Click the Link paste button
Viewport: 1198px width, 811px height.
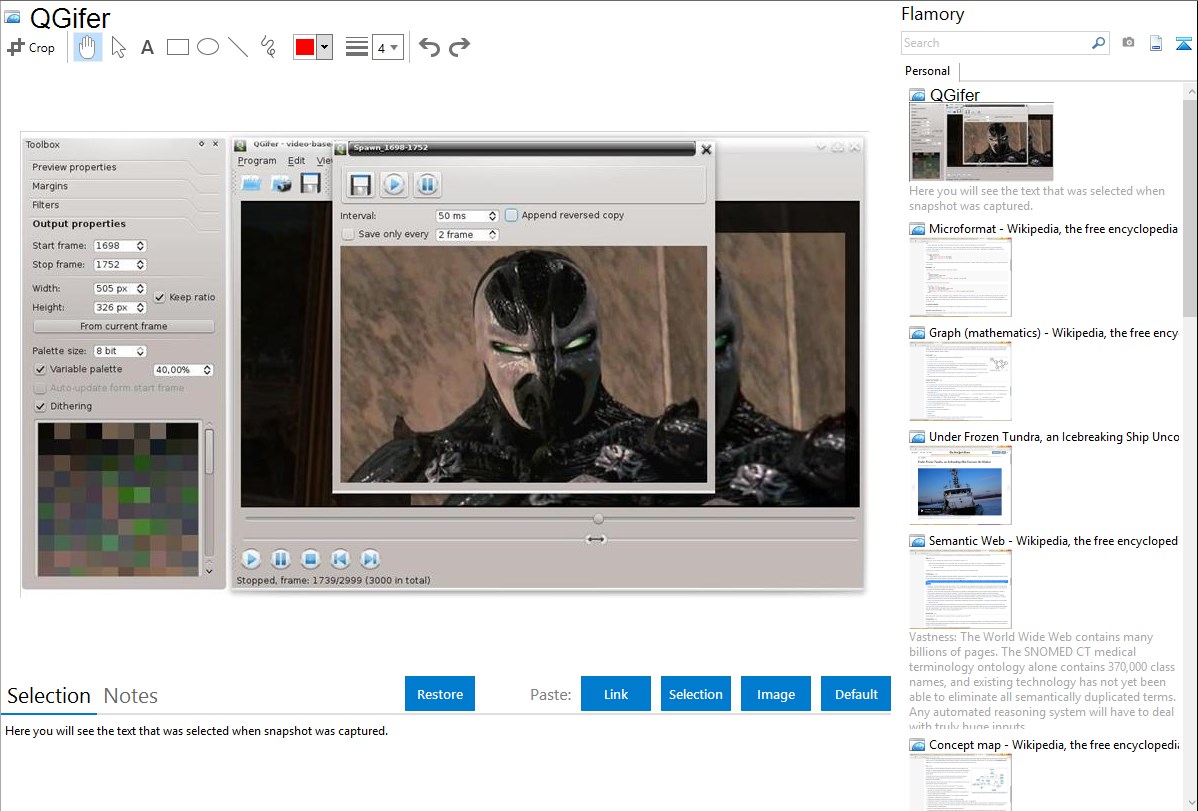pyautogui.click(x=616, y=694)
